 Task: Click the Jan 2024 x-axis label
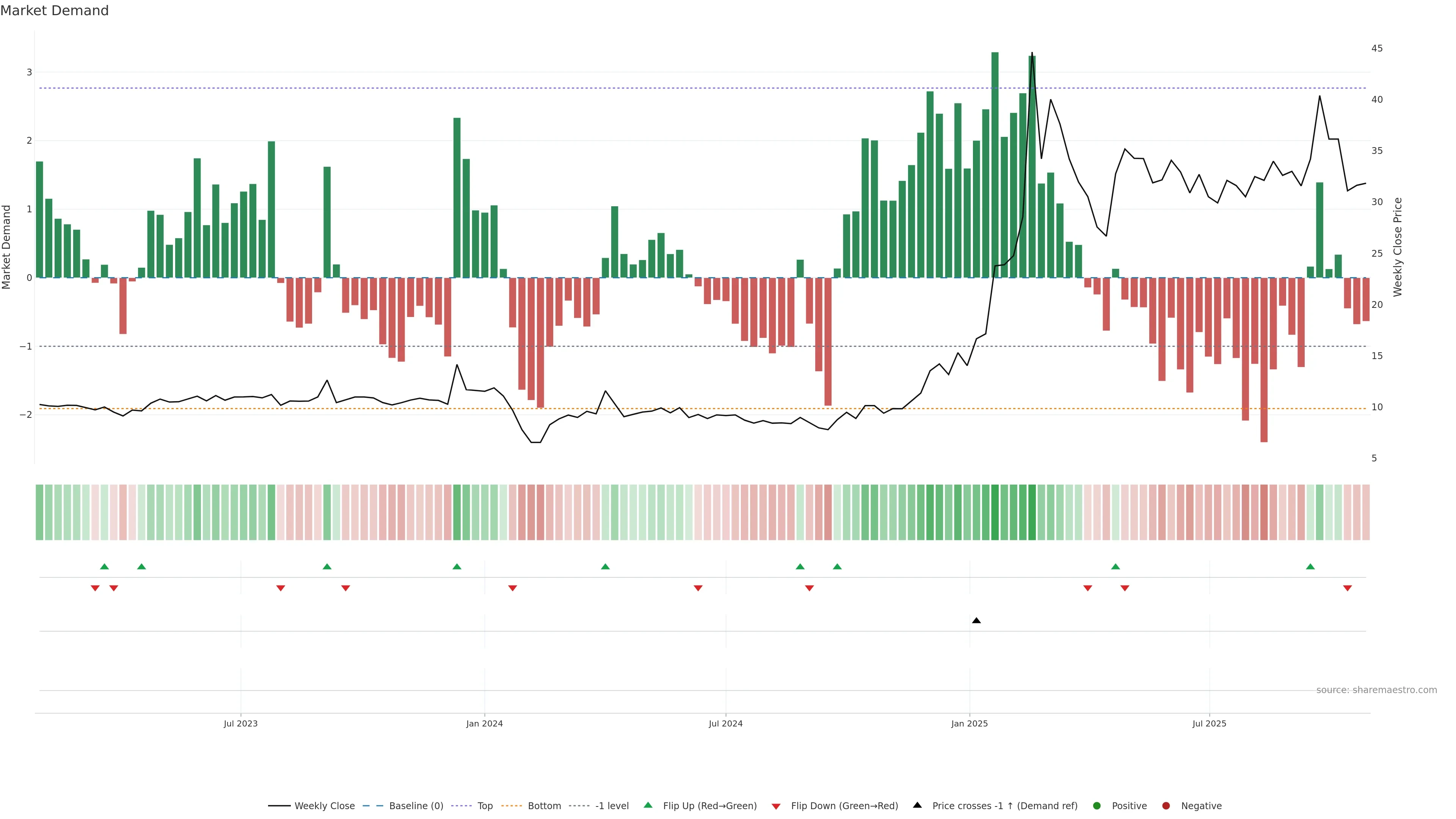click(485, 723)
